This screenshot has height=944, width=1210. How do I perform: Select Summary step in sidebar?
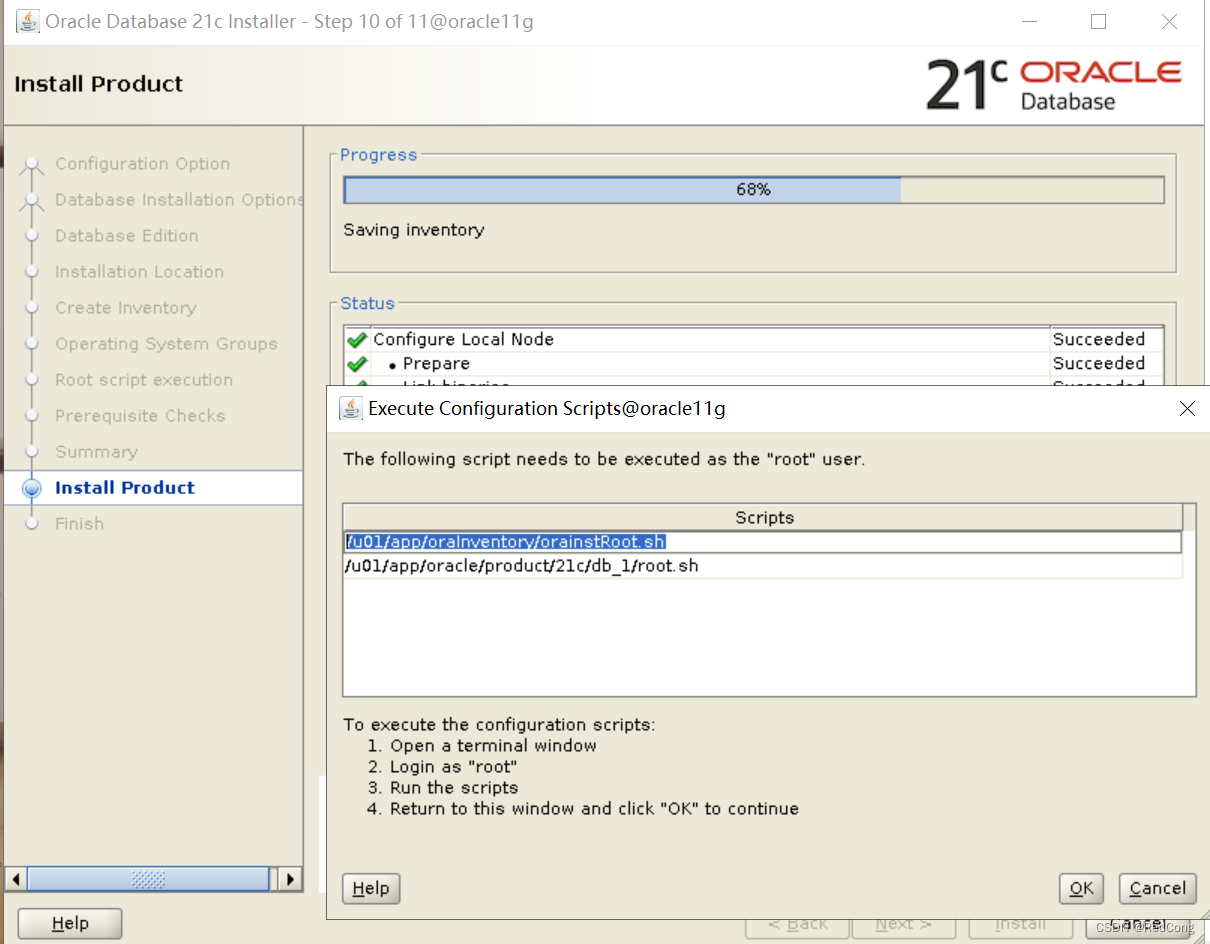tap(96, 452)
